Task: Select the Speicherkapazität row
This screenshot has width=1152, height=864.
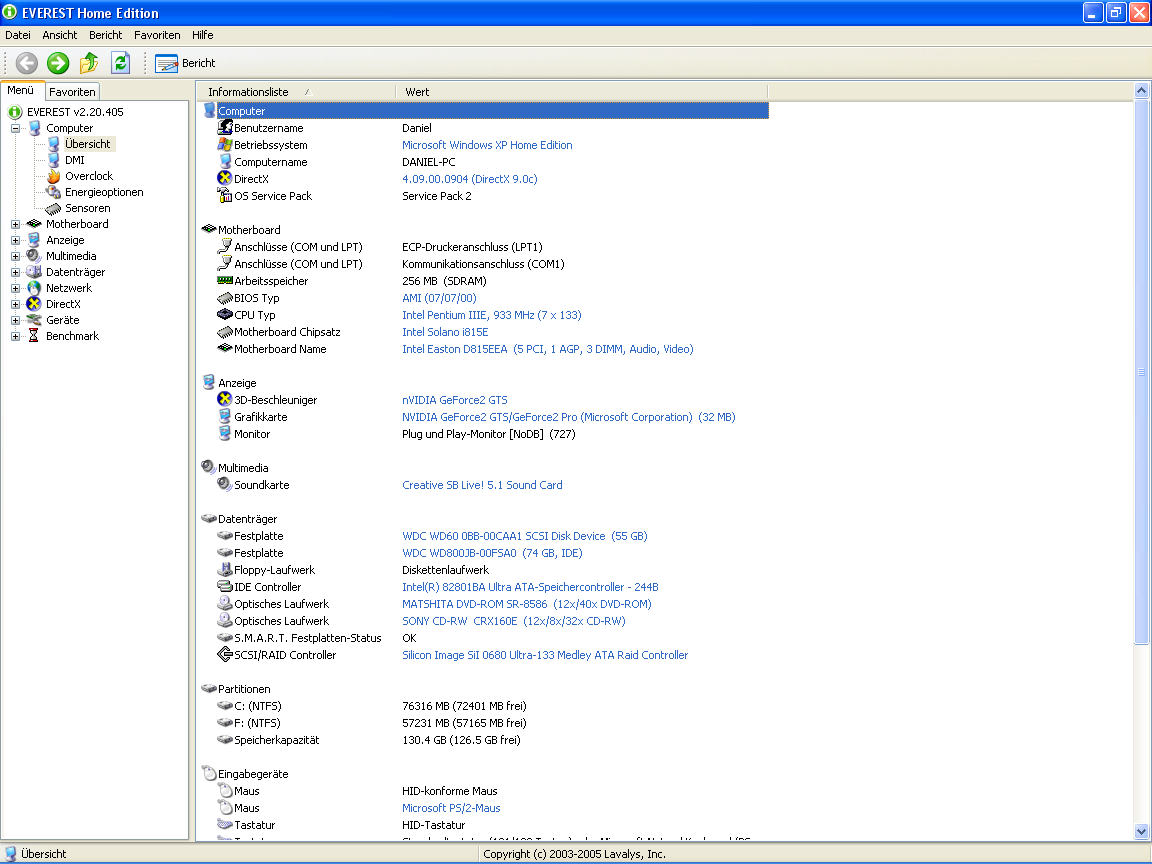Action: click(485, 740)
